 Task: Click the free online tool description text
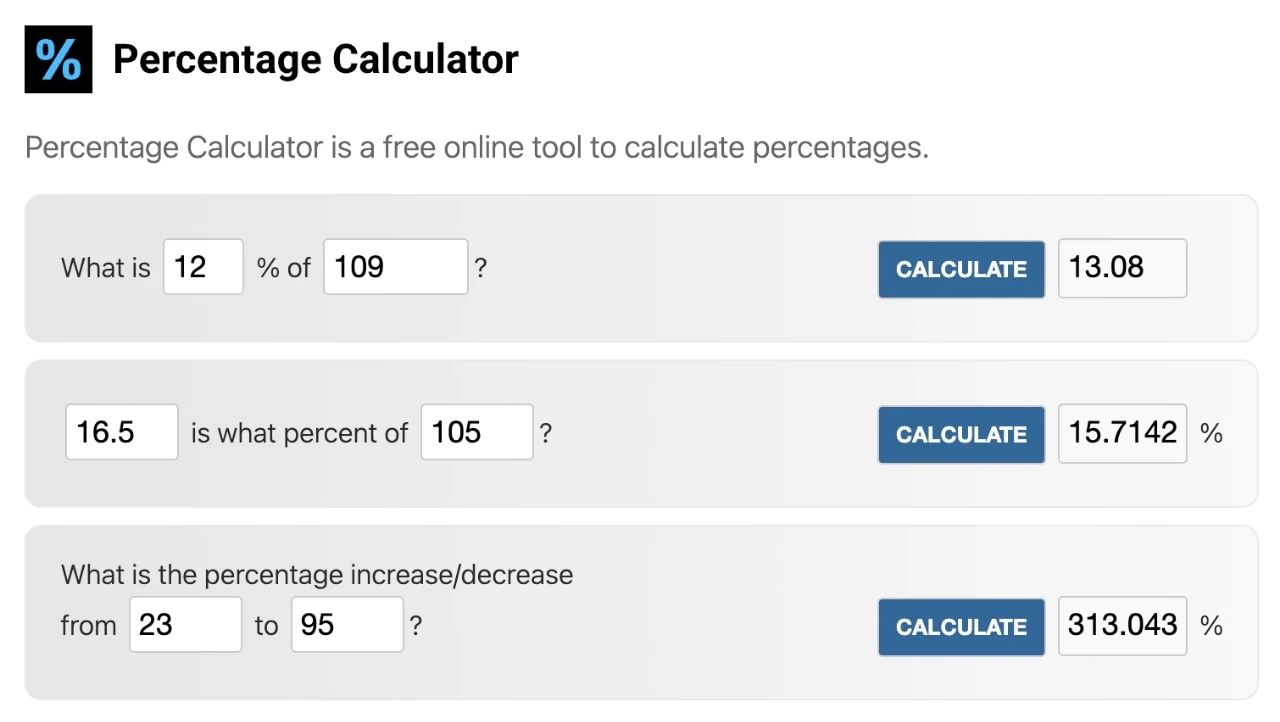click(477, 148)
